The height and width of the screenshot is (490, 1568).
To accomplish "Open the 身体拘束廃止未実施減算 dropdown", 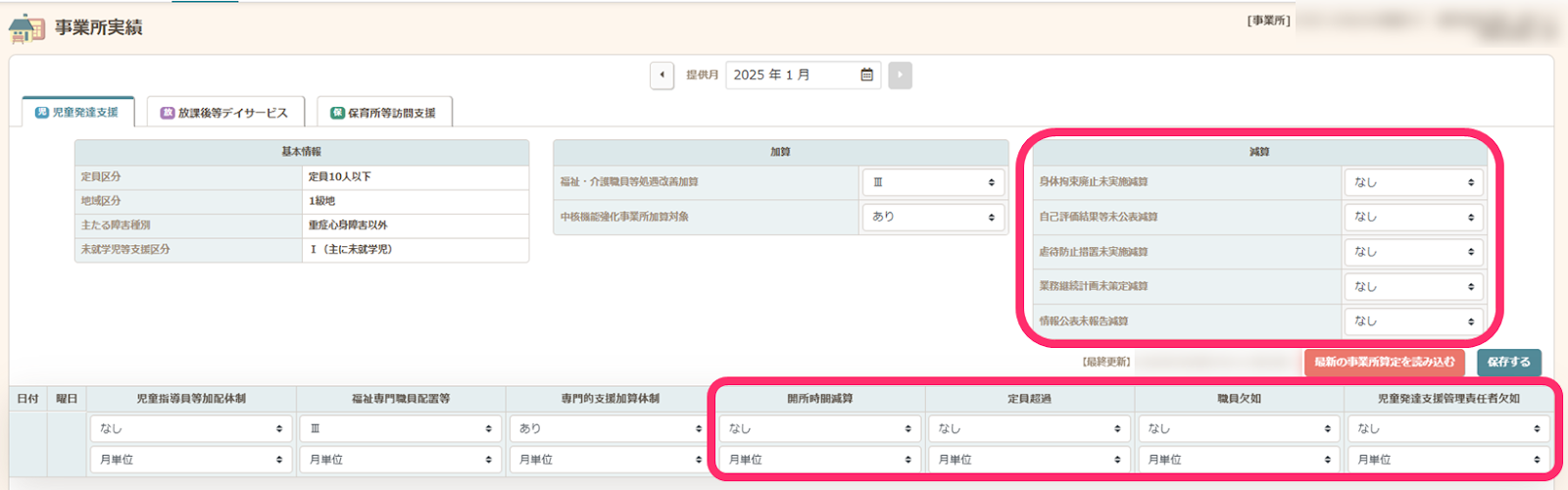I will click(1412, 182).
